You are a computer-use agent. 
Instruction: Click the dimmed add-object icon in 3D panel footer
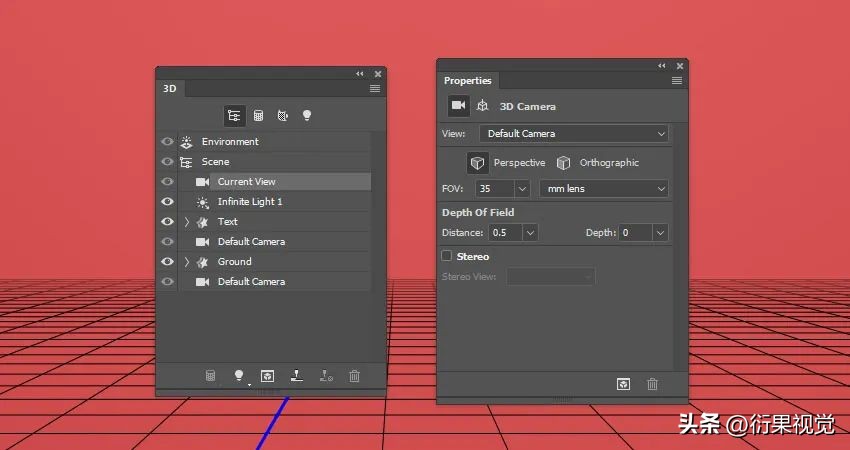(x=210, y=376)
